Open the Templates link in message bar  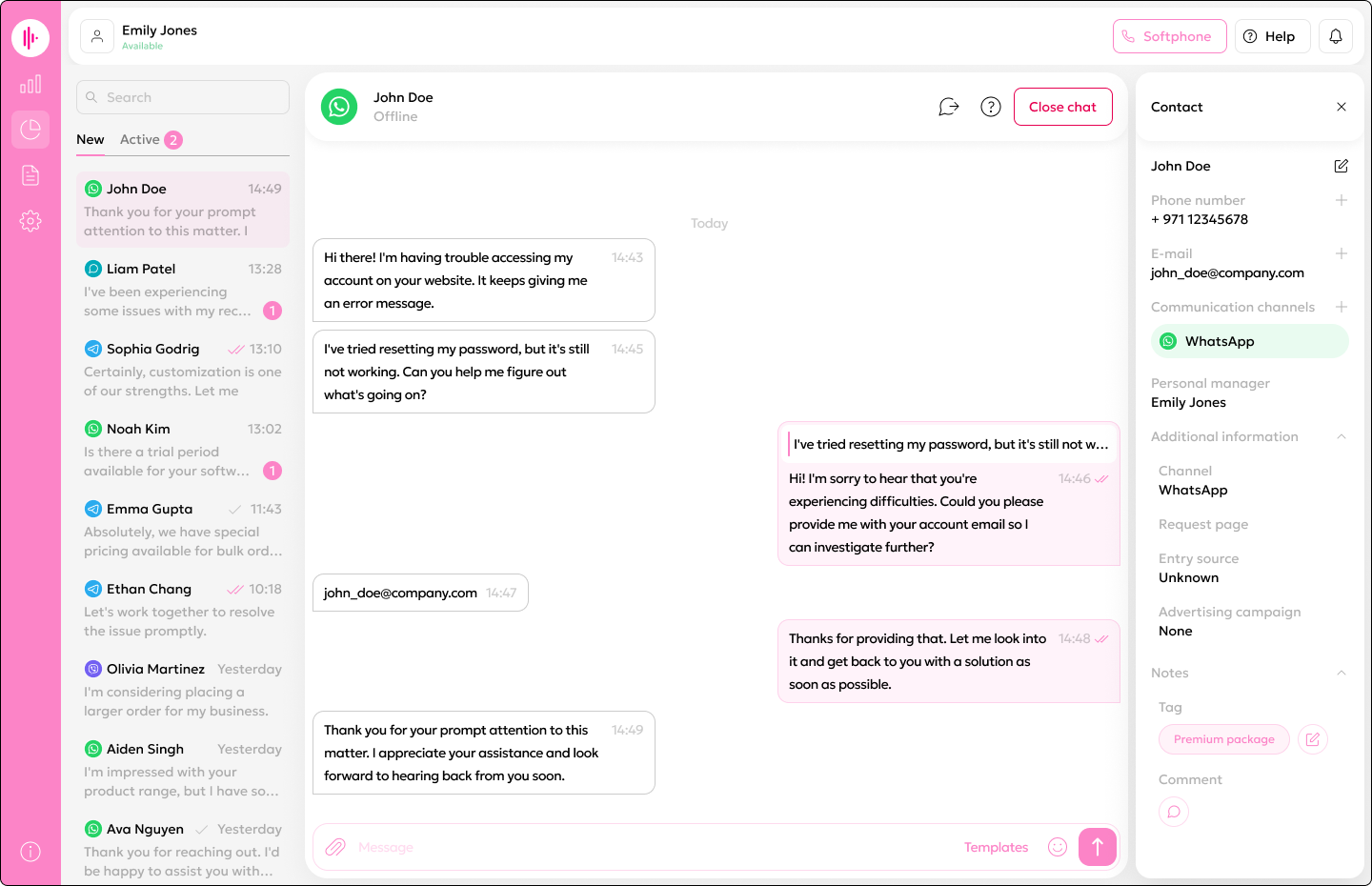(x=996, y=847)
